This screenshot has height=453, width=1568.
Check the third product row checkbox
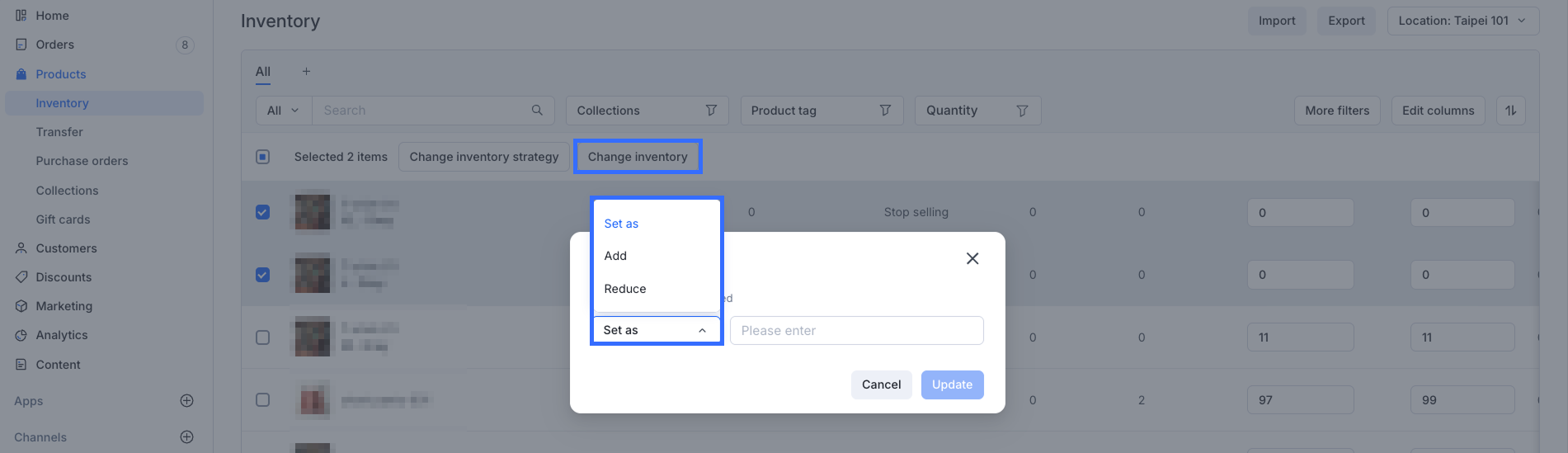pyautogui.click(x=262, y=337)
